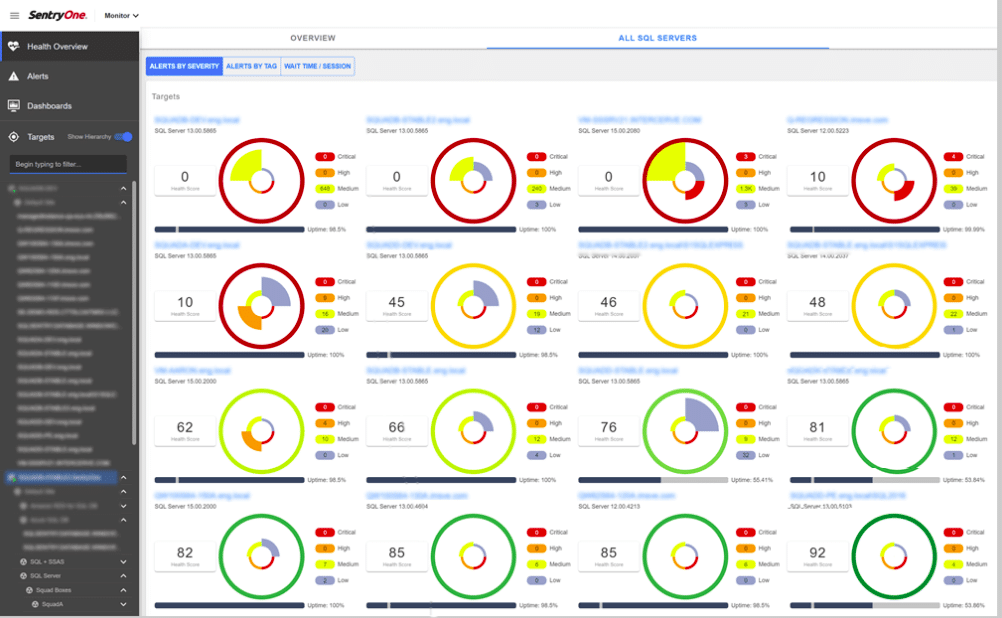Expand the SQL + SSAS tree node chevron
Screen dimensions: 1002x618
point(123,562)
